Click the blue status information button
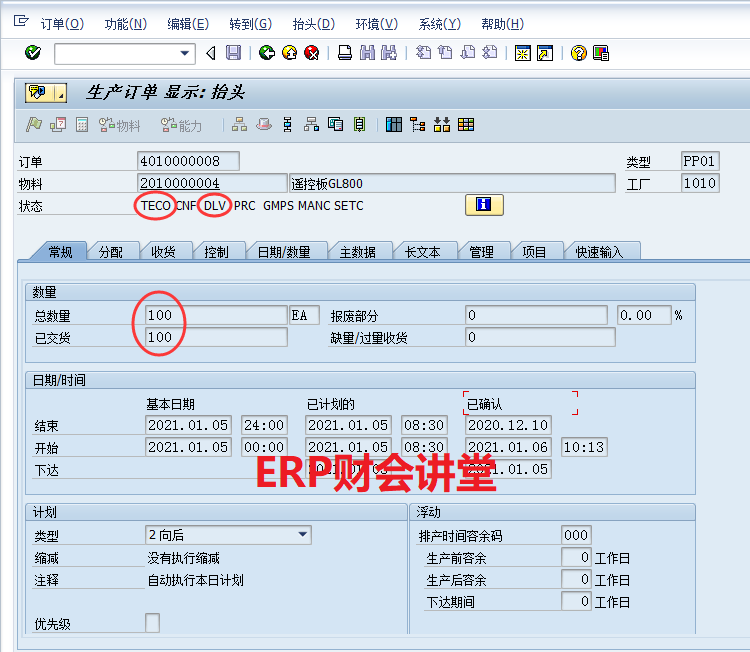Viewport: 750px width, 652px height. [x=484, y=205]
